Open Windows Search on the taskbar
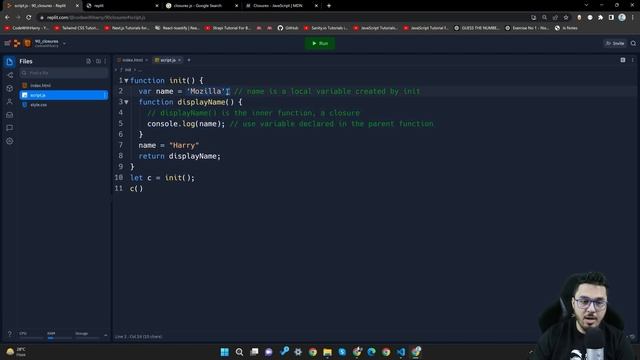The width and height of the screenshot is (640, 360). point(239,352)
